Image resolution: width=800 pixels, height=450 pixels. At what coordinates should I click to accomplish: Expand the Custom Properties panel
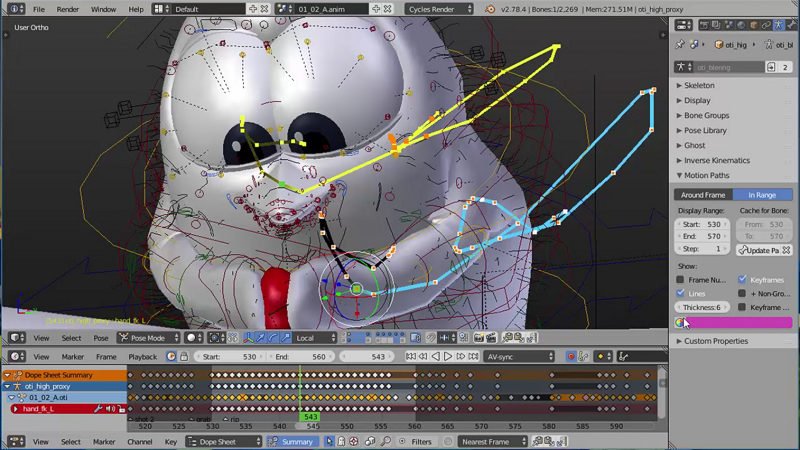[x=715, y=341]
